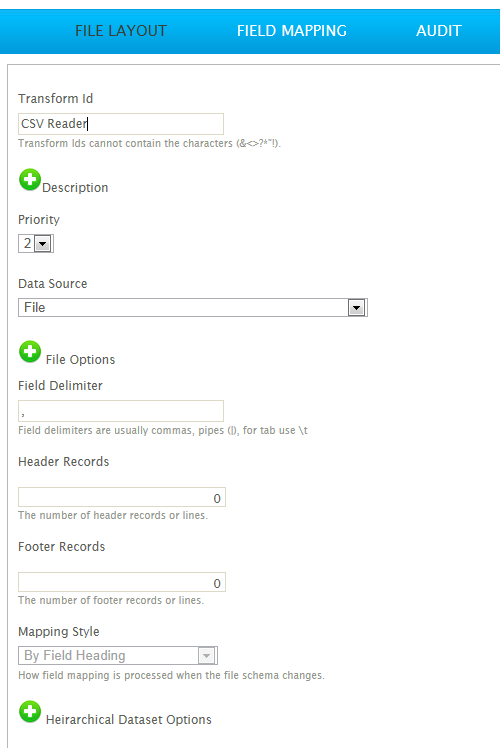
Task: Focus the Footer Records number field
Action: (x=122, y=582)
